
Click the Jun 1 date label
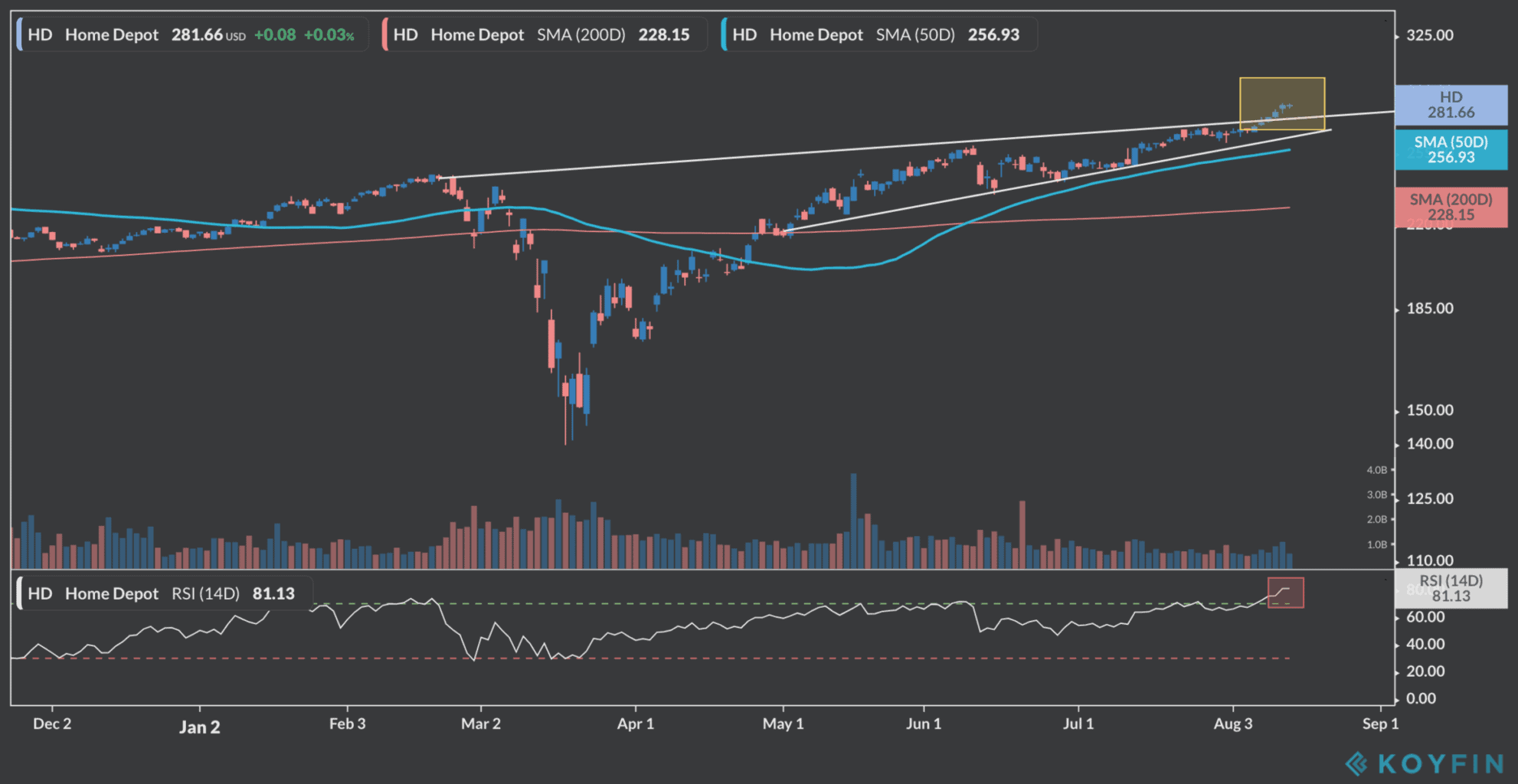(924, 724)
